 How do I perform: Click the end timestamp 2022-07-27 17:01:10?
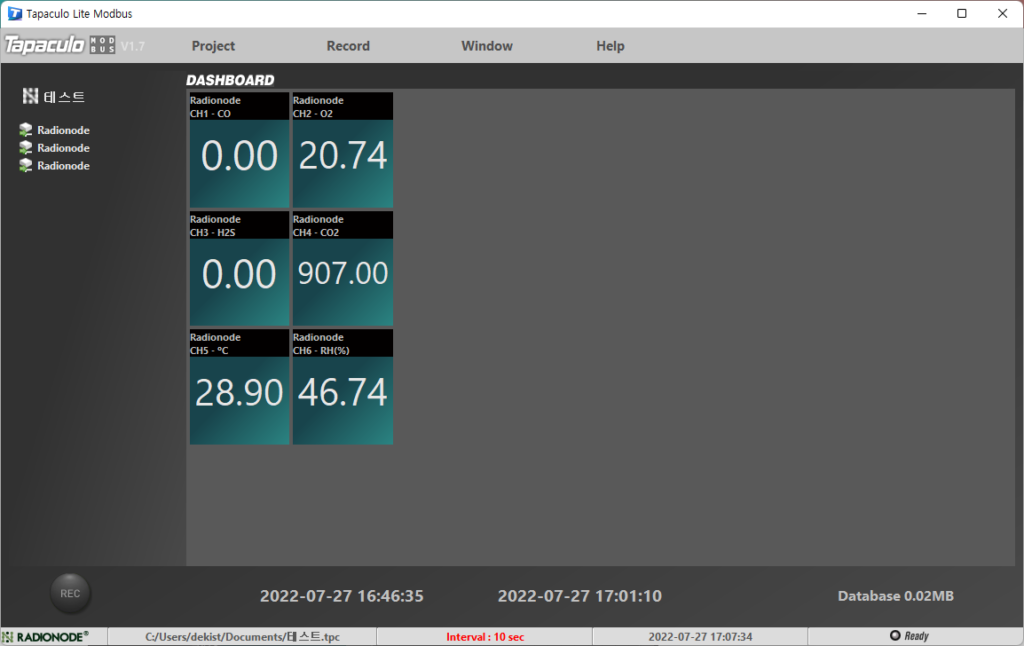[580, 596]
